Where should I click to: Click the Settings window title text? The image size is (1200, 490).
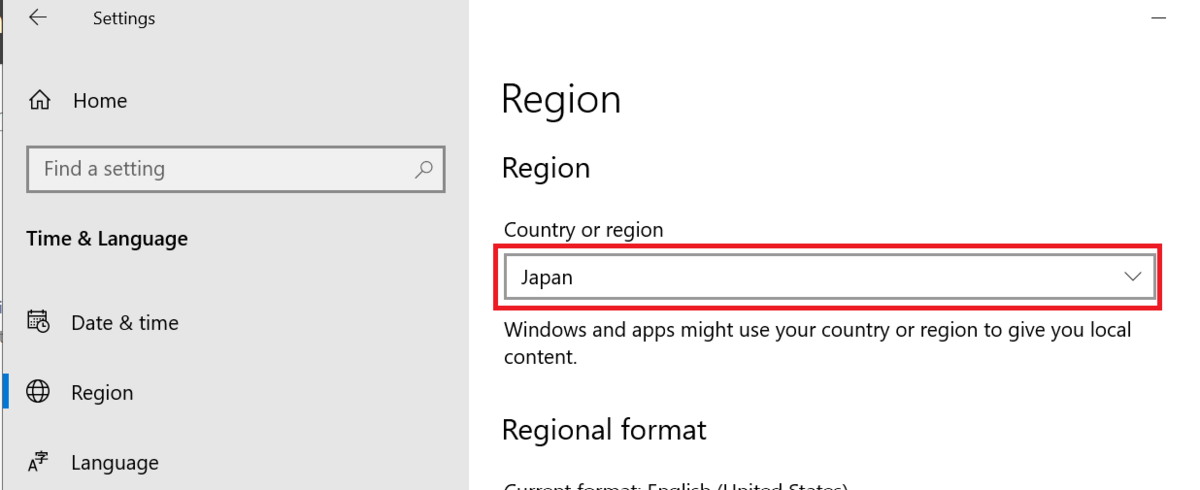point(124,18)
